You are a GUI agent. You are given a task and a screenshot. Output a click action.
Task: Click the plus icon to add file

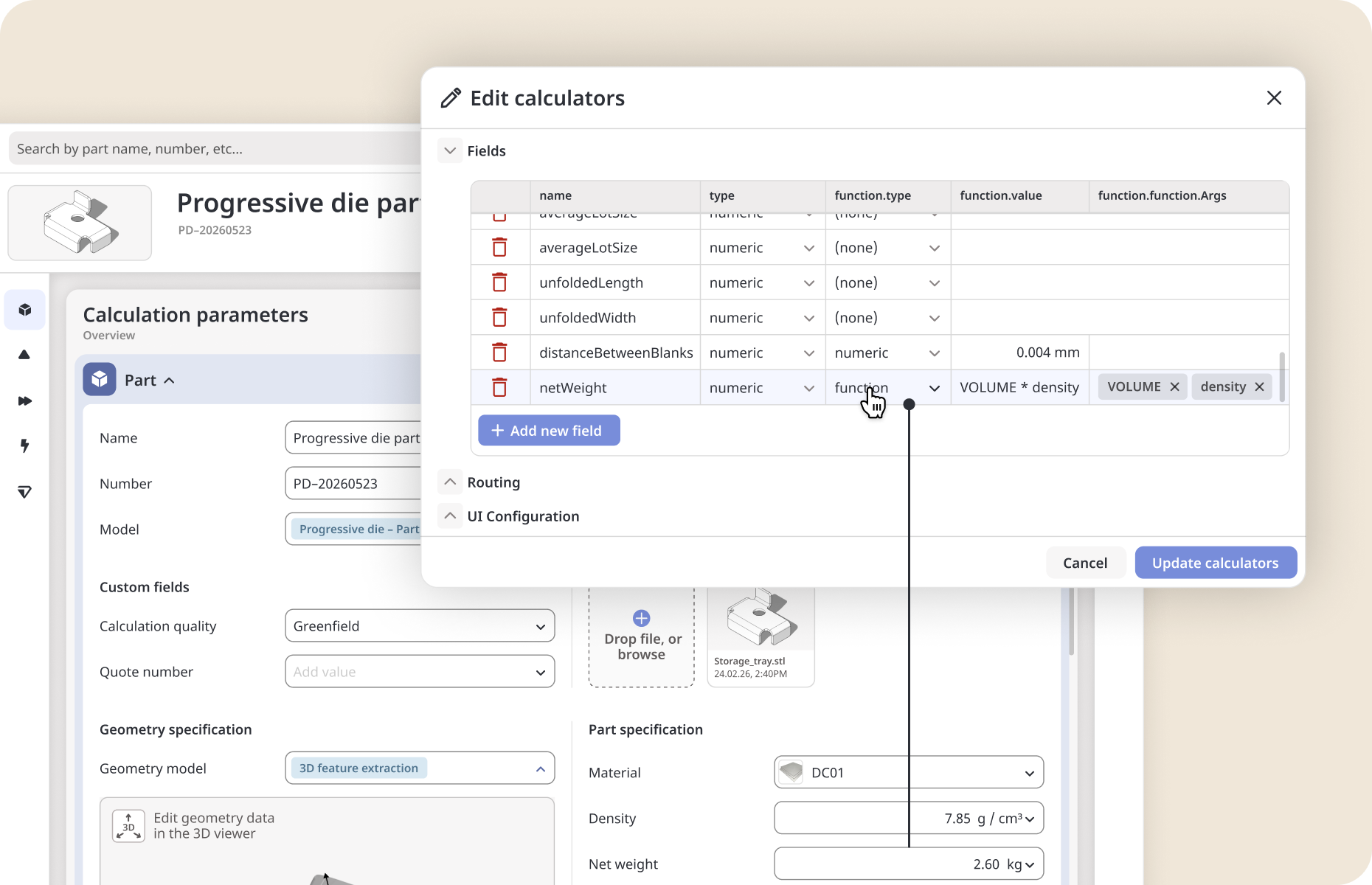[x=641, y=618]
